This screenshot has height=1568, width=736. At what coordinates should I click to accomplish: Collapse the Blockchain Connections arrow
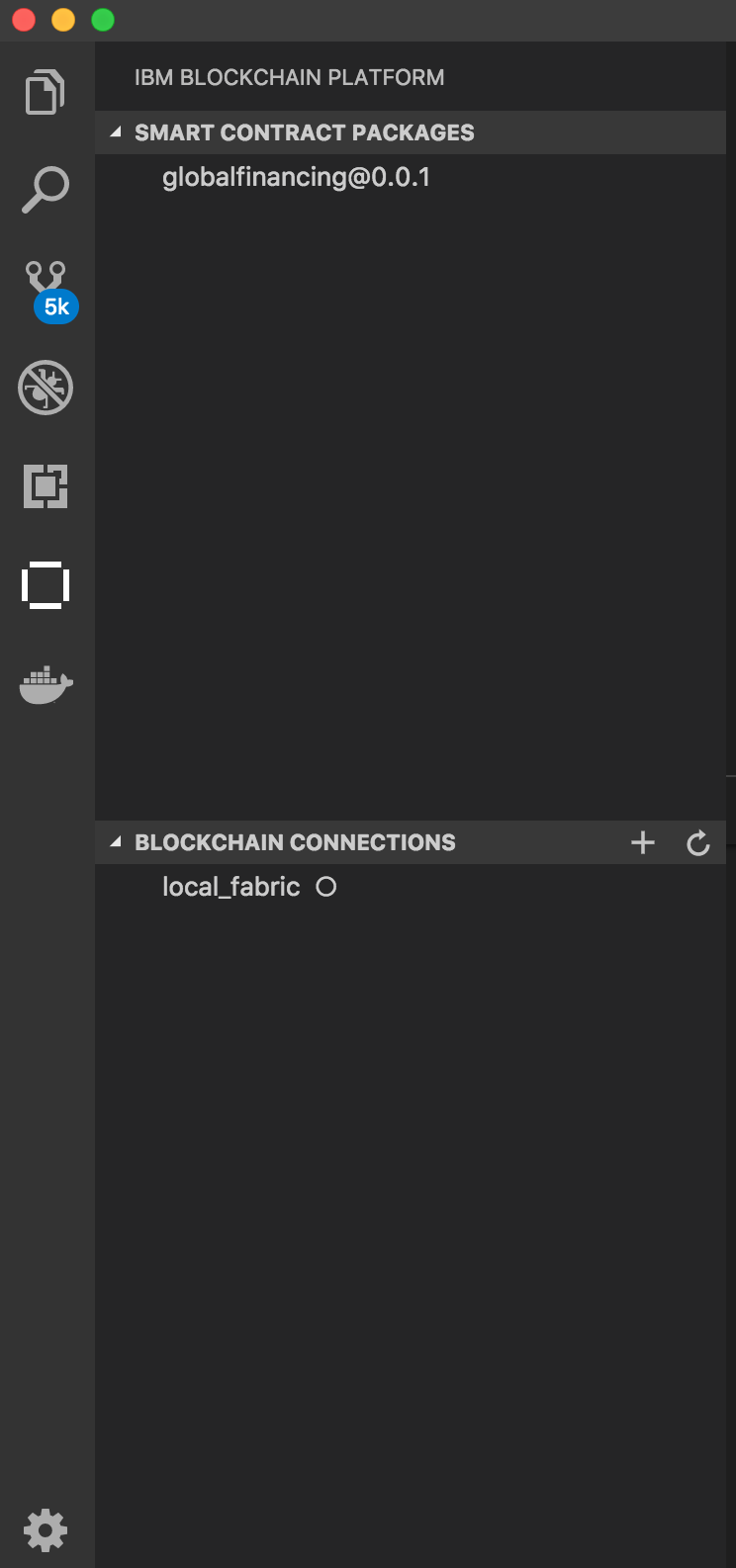tap(116, 842)
